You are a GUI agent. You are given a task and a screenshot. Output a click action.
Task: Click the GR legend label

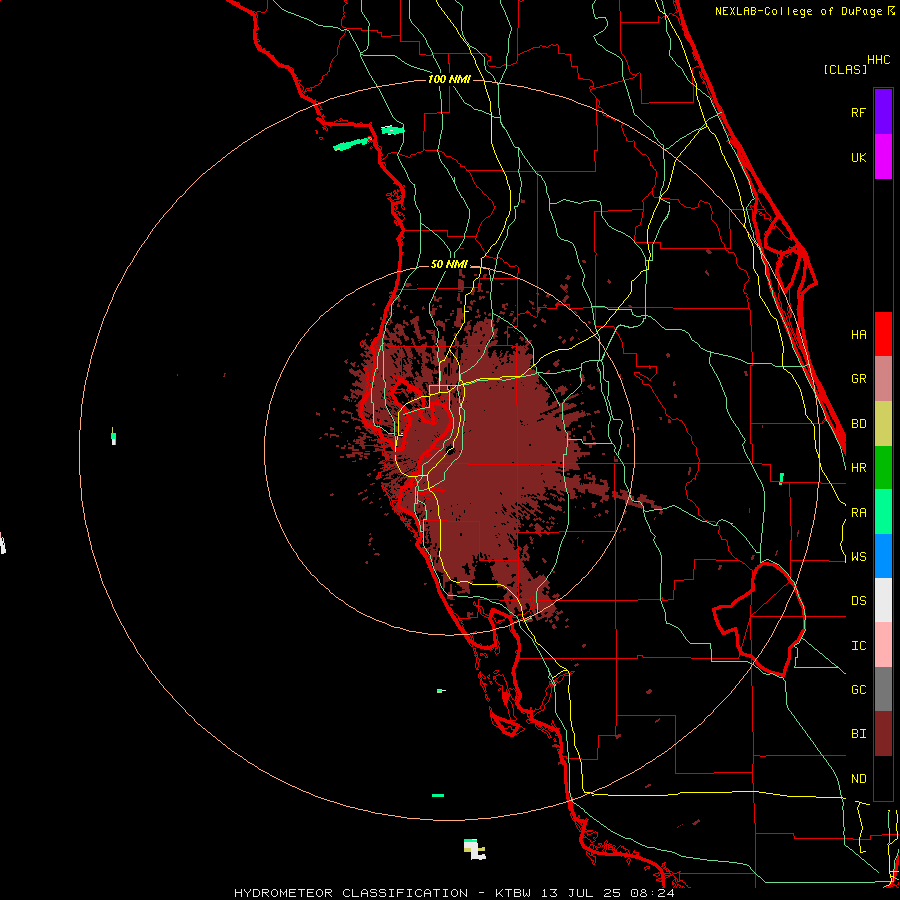[x=859, y=379]
